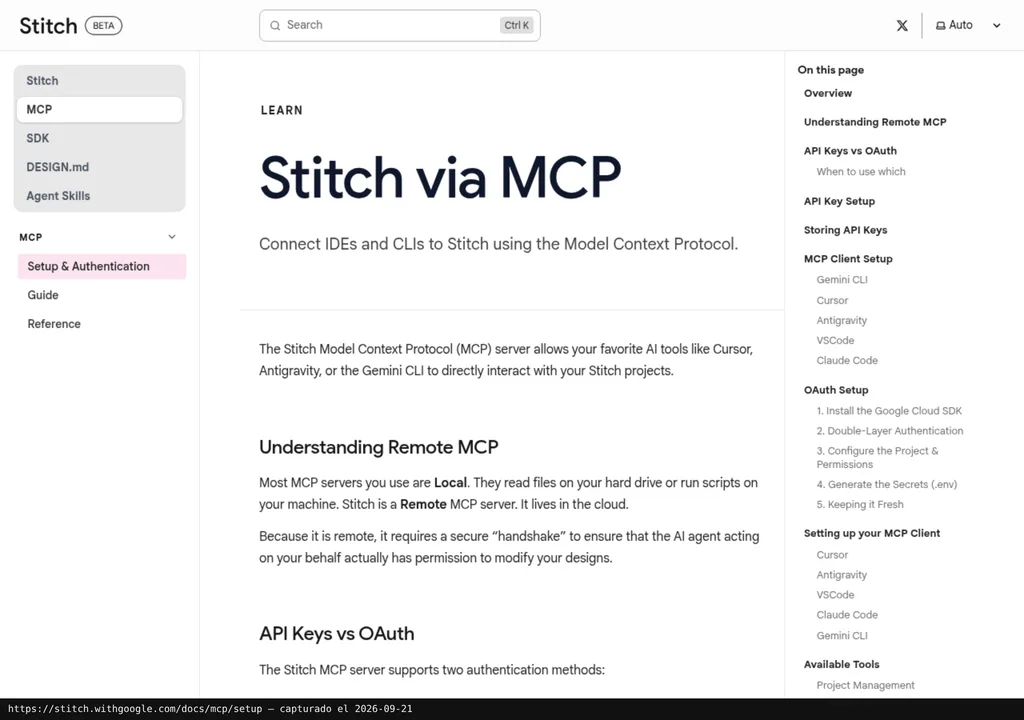Image resolution: width=1024 pixels, height=720 pixels.
Task: Go to Configure the Project & Permissions
Action: 877,457
